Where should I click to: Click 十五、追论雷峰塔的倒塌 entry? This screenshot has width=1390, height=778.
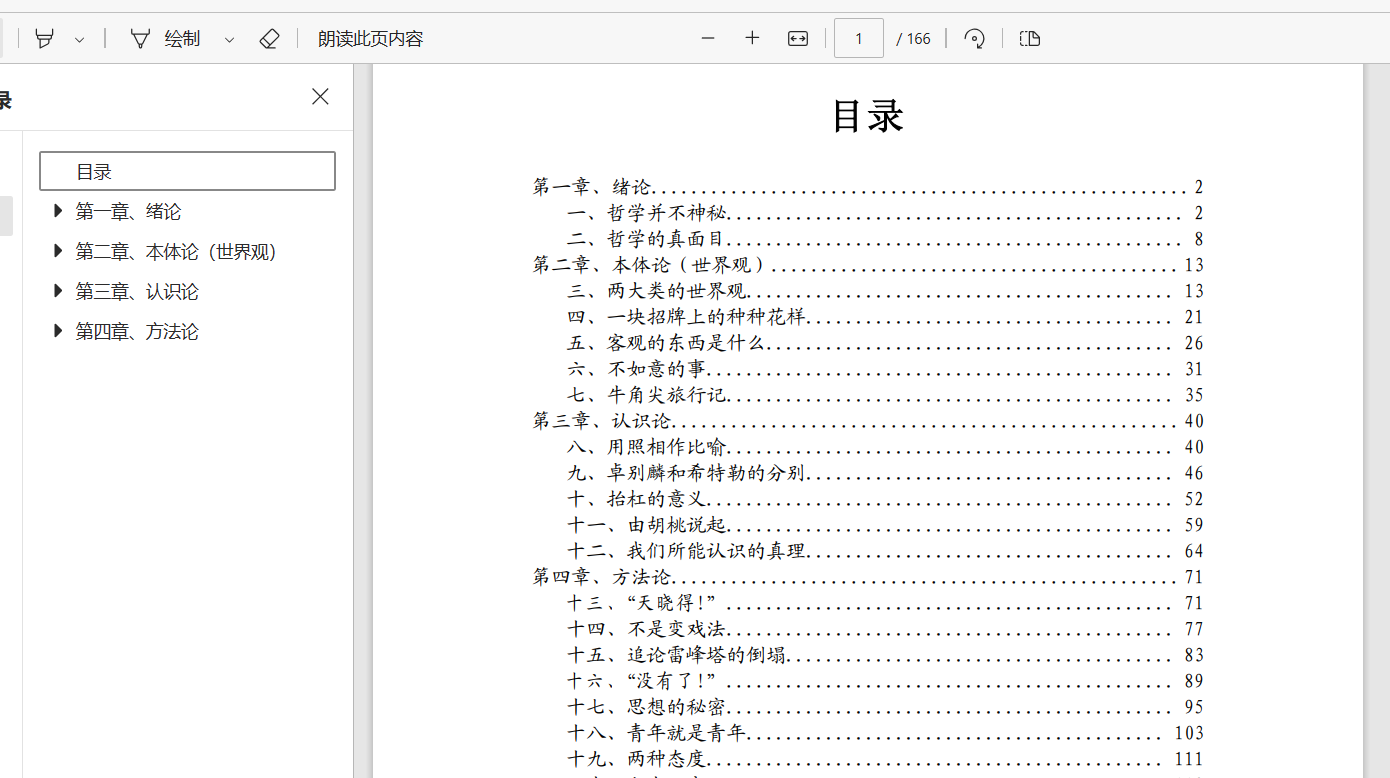pos(885,655)
